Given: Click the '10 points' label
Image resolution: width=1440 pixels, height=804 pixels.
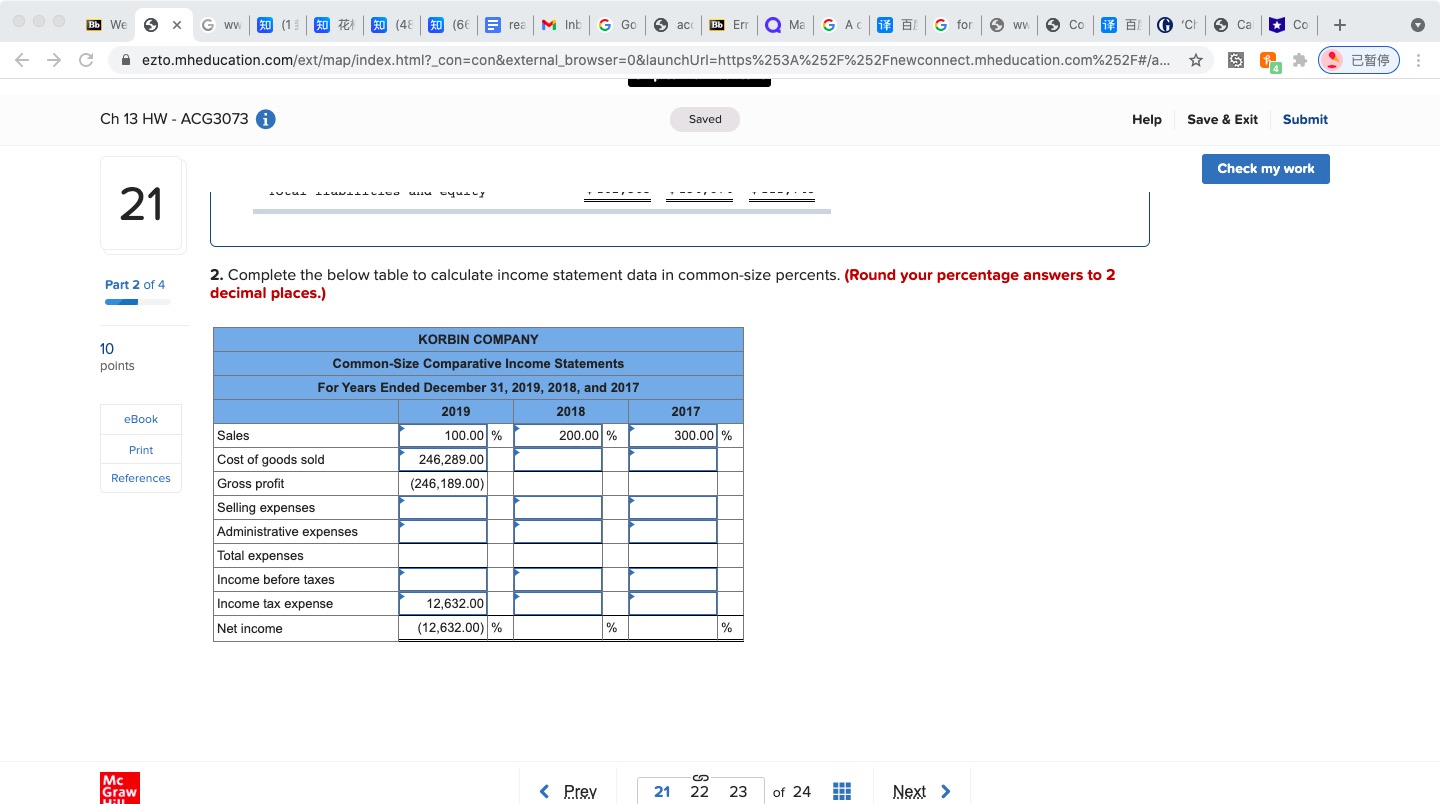Looking at the screenshot, I should coord(117,357).
